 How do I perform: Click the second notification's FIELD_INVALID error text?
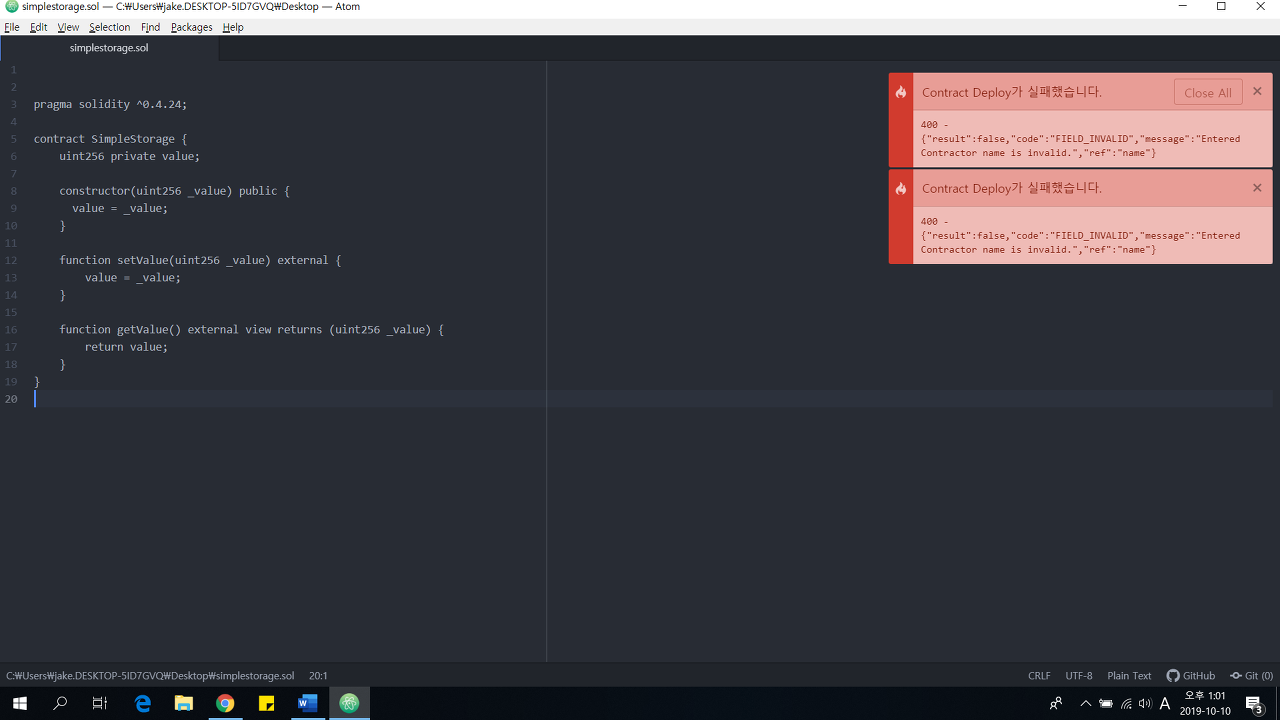1080,236
